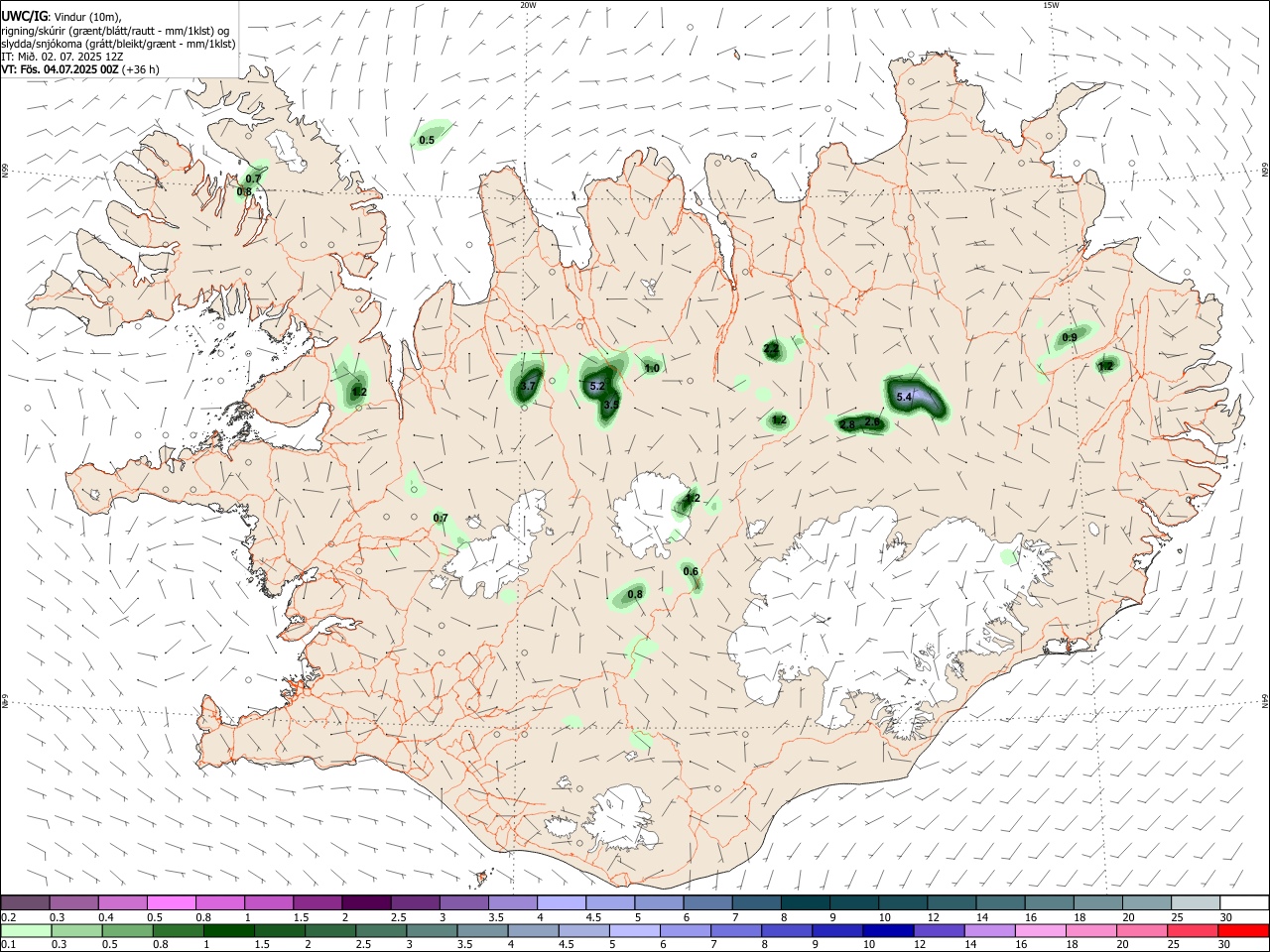This screenshot has height=952, width=1270.
Task: Click the bright pink 0.5 snow legend swatch
Action: (171, 902)
